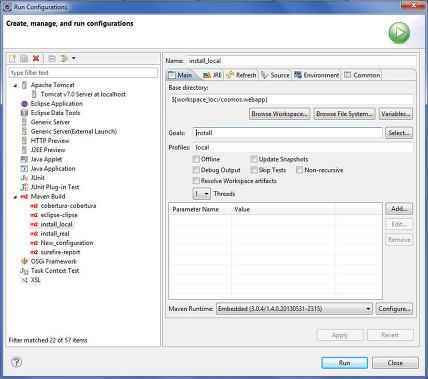Switch to the Common tab

tap(362, 75)
